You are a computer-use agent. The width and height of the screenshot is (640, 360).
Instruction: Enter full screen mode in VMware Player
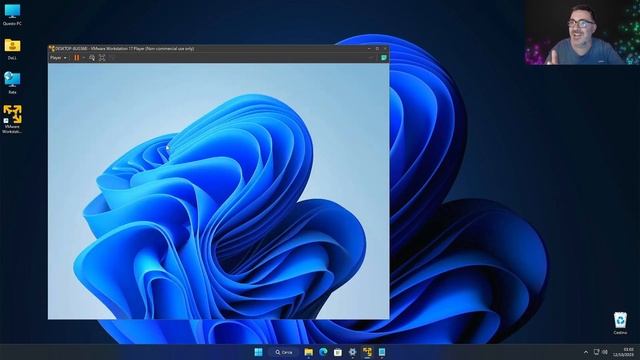102,58
